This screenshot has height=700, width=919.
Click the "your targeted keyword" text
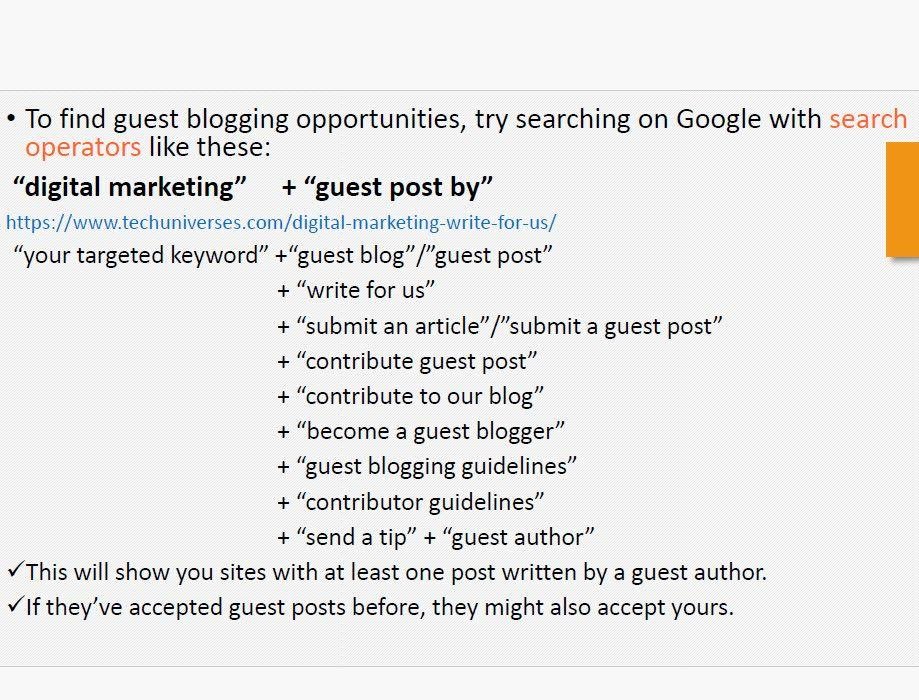coord(141,256)
